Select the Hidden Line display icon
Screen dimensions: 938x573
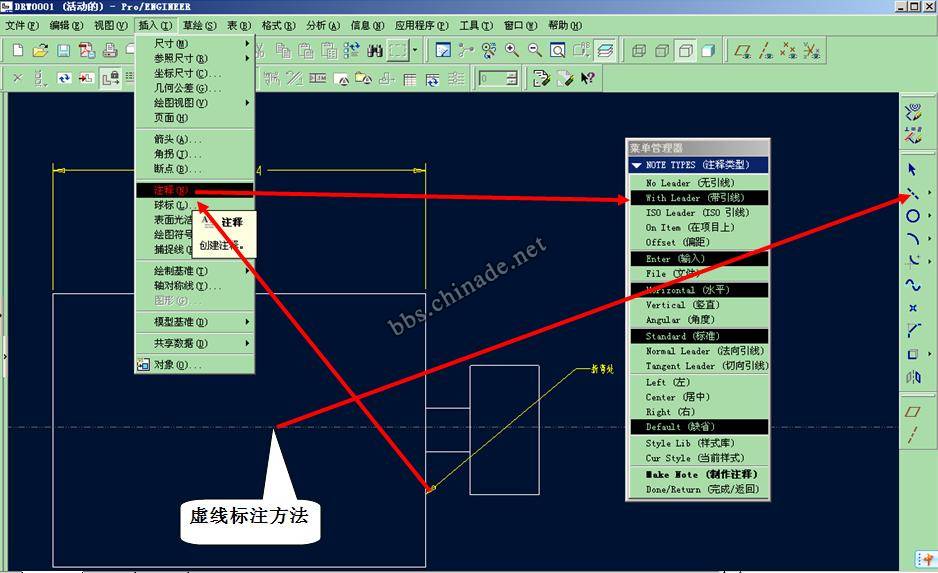pos(662,51)
